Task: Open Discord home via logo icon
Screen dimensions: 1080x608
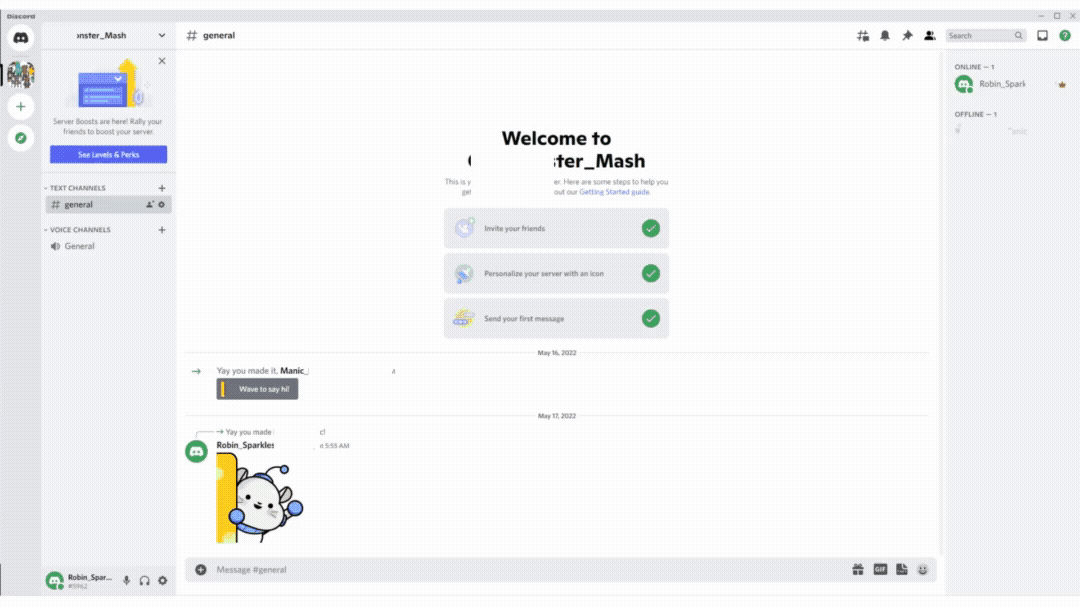Action: pos(21,38)
